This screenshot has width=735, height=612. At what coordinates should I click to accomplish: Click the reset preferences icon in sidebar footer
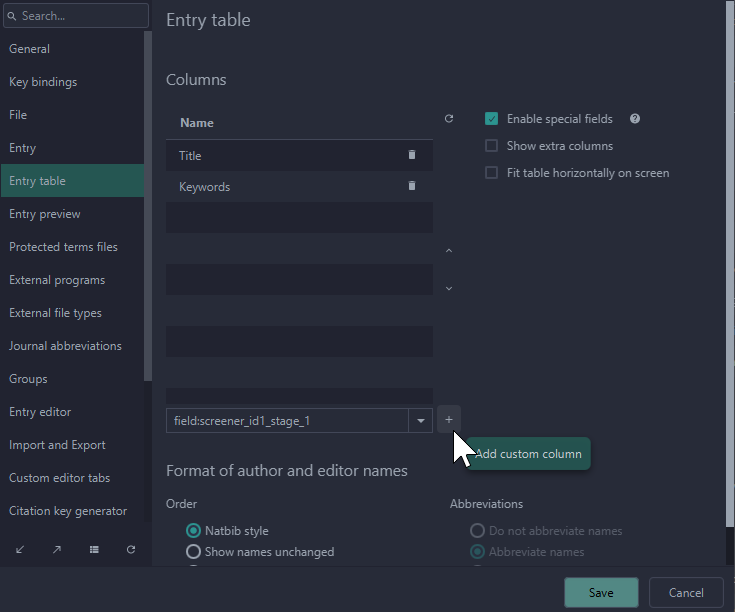[x=131, y=549]
